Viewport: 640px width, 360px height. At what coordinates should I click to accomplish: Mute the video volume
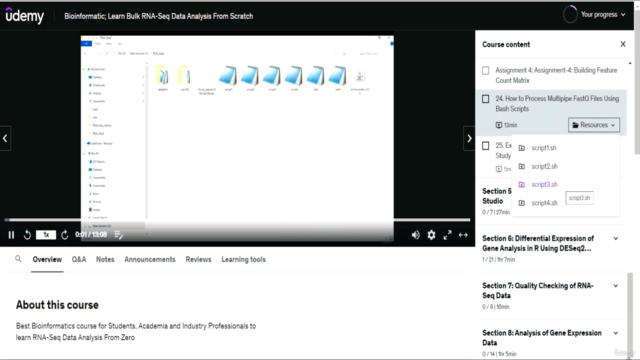click(x=416, y=235)
